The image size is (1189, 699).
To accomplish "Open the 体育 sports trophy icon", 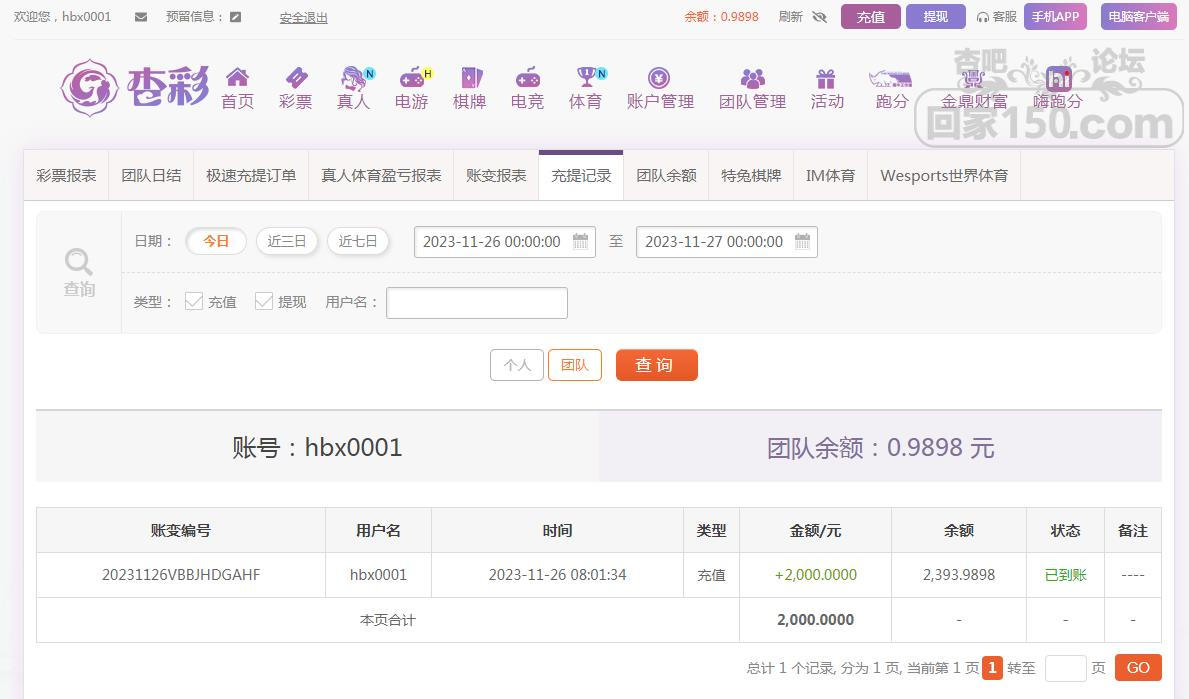I will [586, 78].
